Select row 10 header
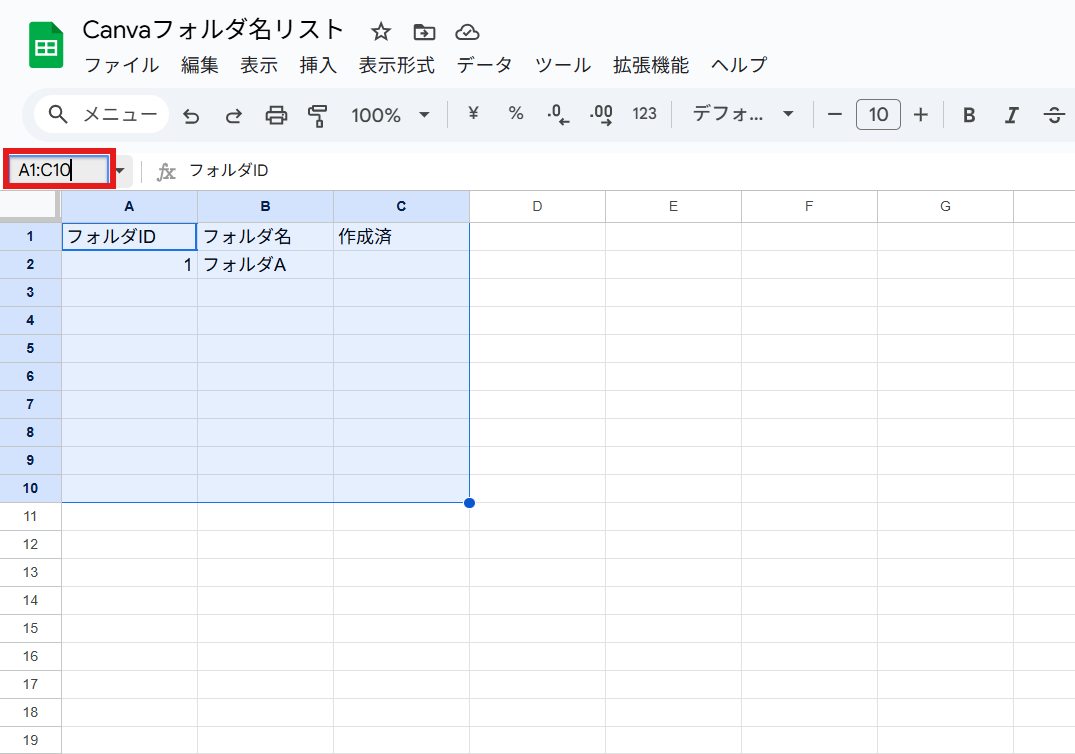Viewport: 1075px width, 754px height. coord(30,488)
